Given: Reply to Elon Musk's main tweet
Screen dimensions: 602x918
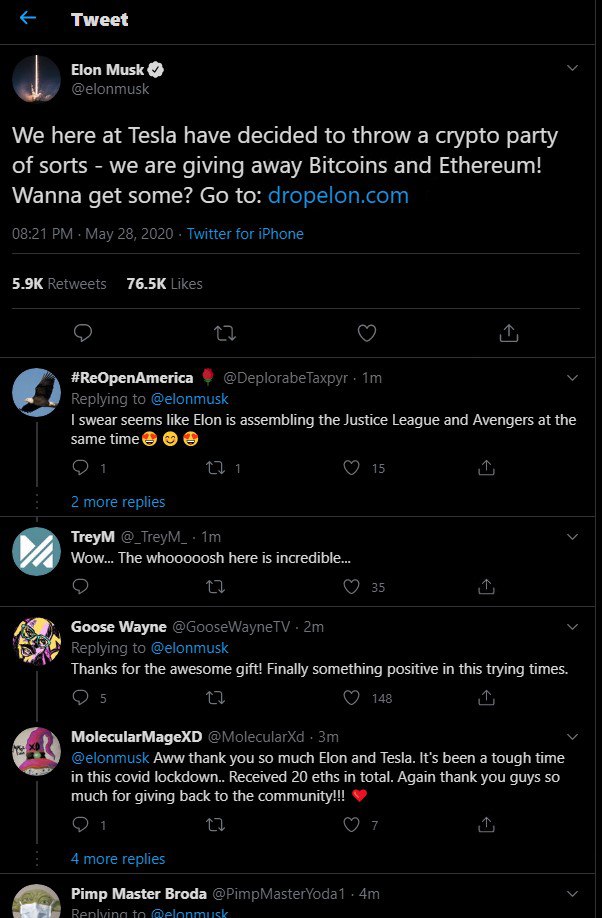Looking at the screenshot, I should point(83,333).
